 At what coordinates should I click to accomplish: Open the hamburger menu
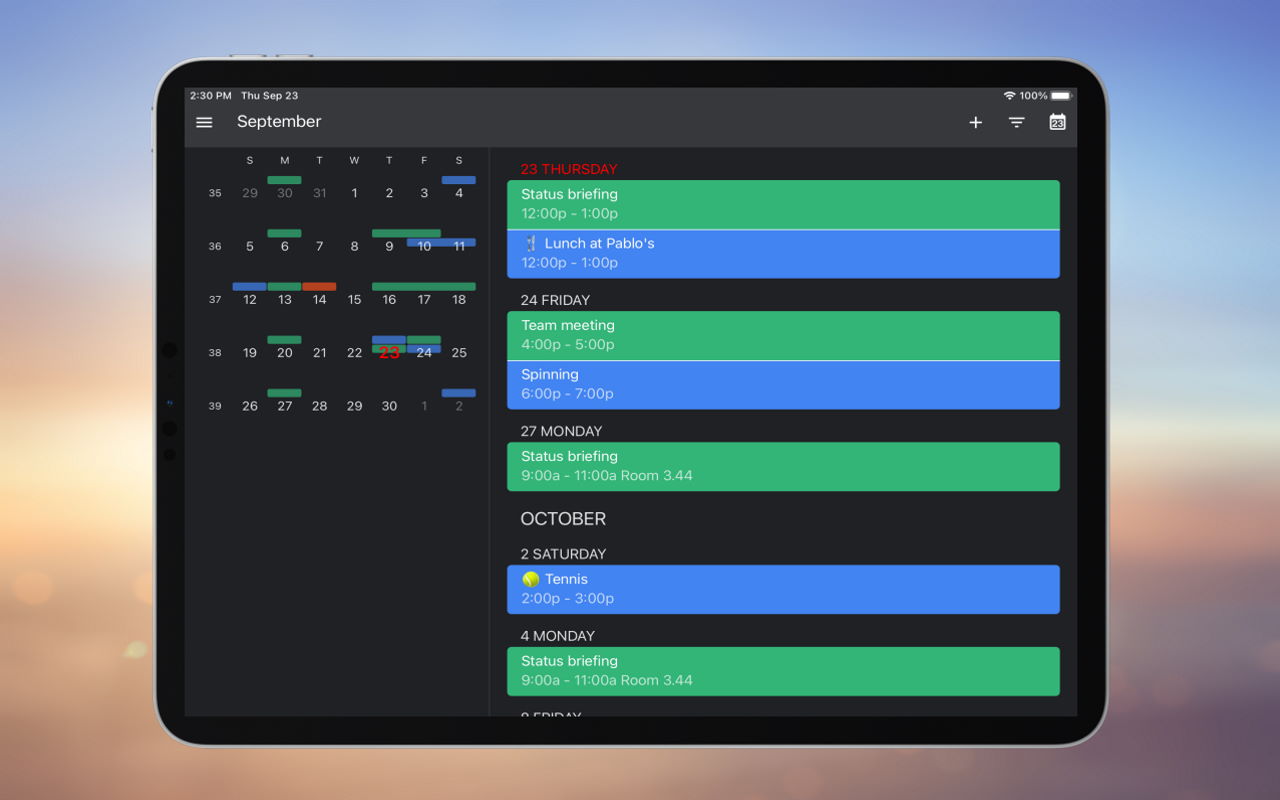[204, 122]
